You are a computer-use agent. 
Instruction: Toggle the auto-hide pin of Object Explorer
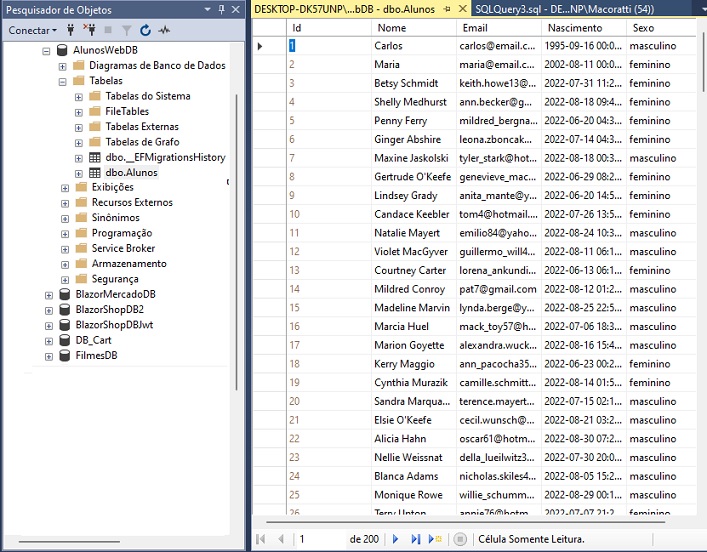pyautogui.click(x=221, y=9)
